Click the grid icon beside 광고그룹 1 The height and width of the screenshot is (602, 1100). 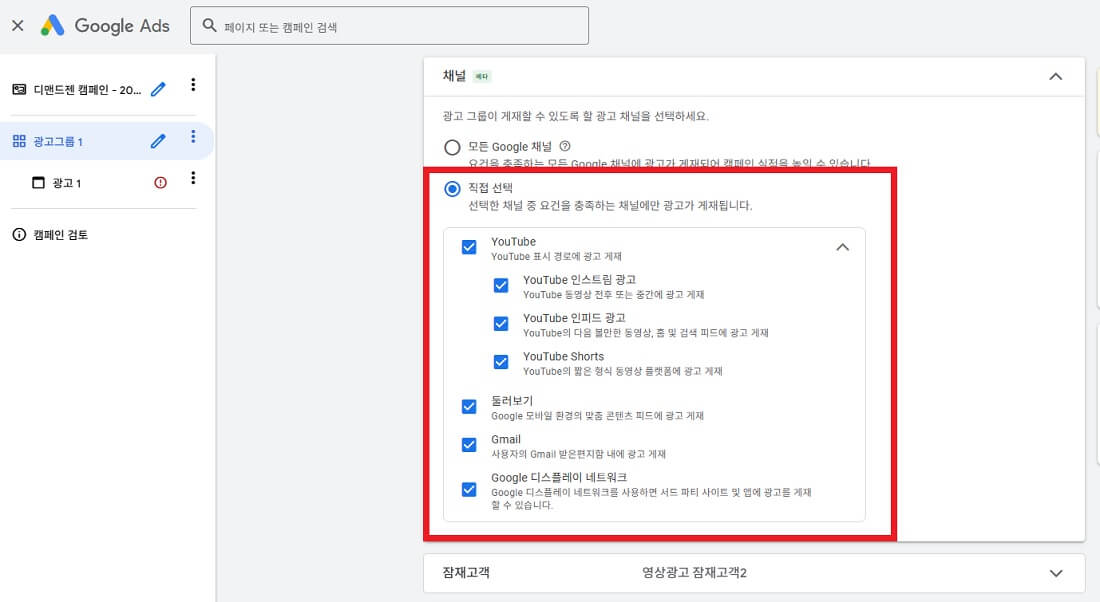coord(19,141)
